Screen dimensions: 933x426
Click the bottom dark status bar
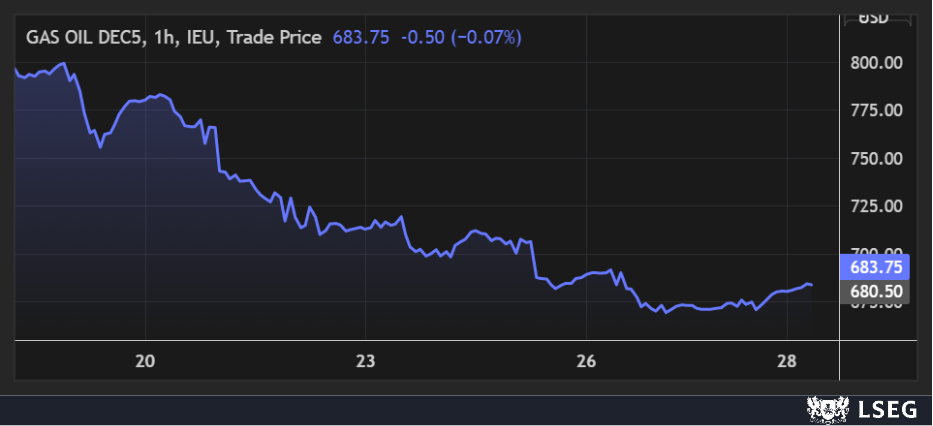[x=400, y=410]
